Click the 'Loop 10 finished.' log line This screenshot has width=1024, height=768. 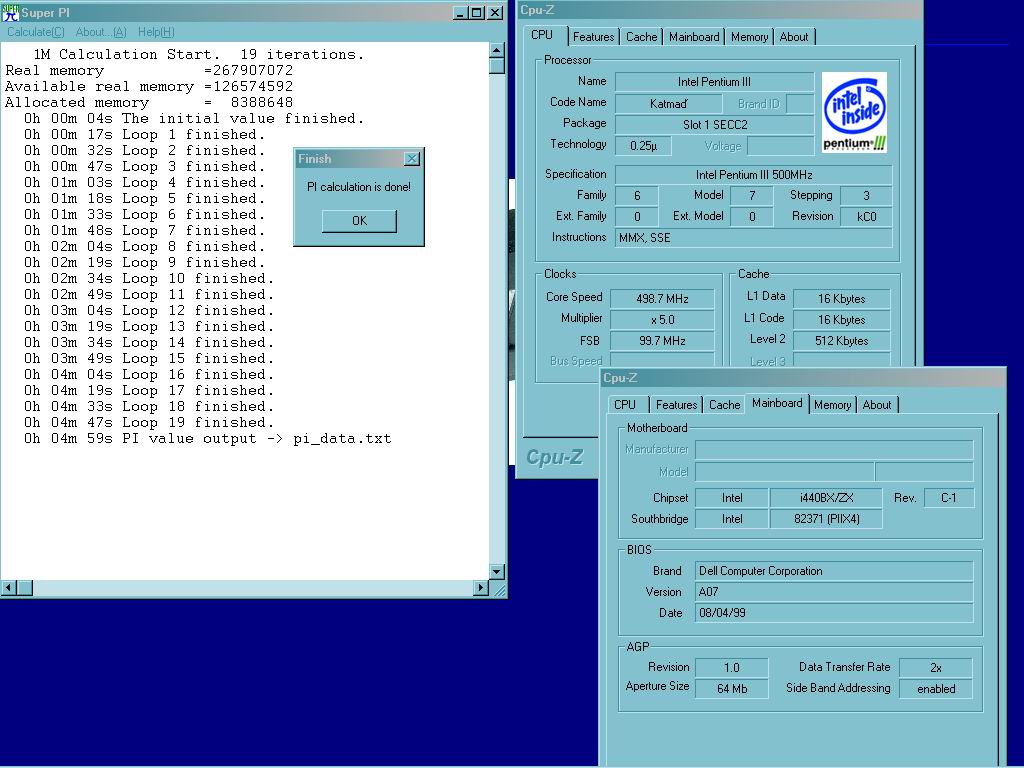(149, 279)
